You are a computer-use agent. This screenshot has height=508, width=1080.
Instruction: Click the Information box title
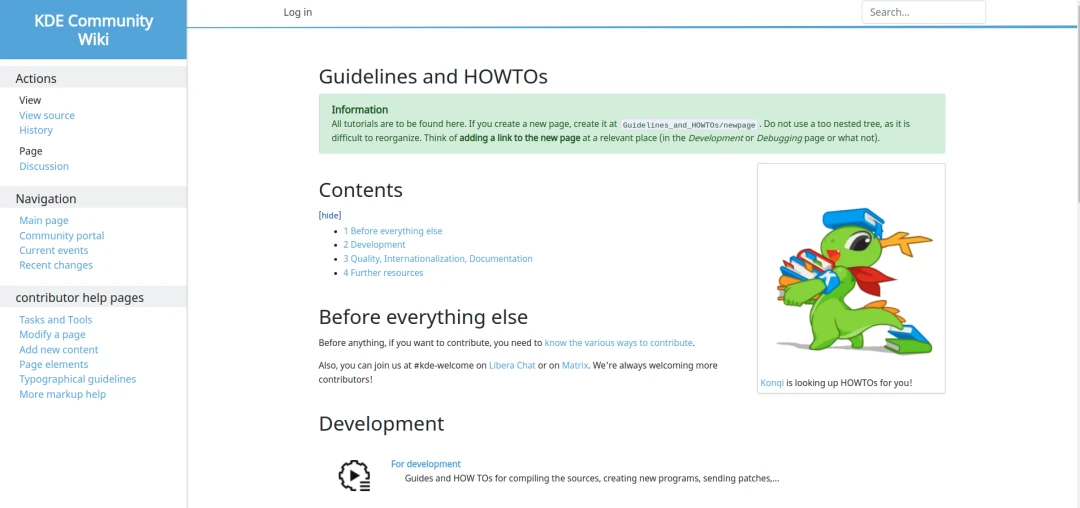point(360,109)
